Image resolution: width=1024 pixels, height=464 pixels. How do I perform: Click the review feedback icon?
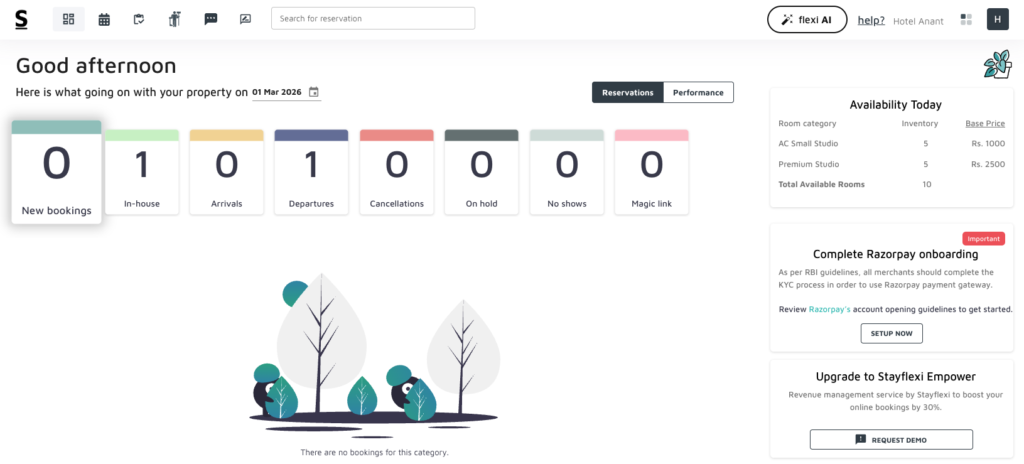pos(245,19)
